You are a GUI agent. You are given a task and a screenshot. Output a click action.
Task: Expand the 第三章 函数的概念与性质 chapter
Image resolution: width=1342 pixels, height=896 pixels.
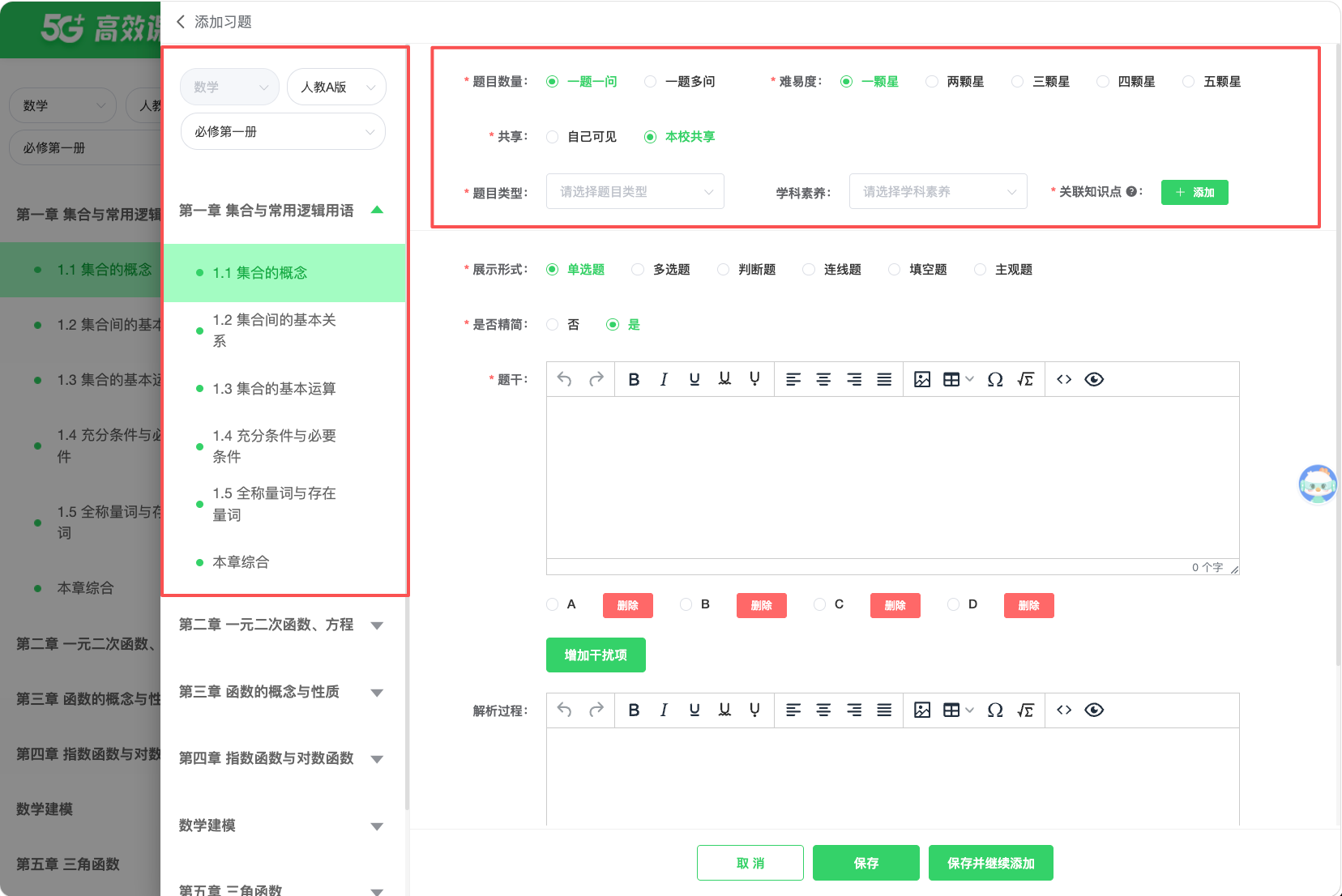[377, 693]
